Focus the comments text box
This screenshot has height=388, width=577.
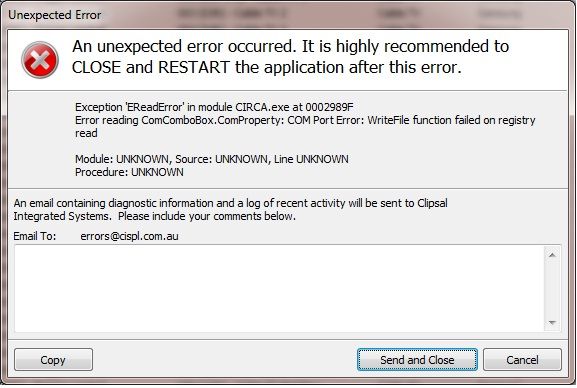pyautogui.click(x=279, y=288)
